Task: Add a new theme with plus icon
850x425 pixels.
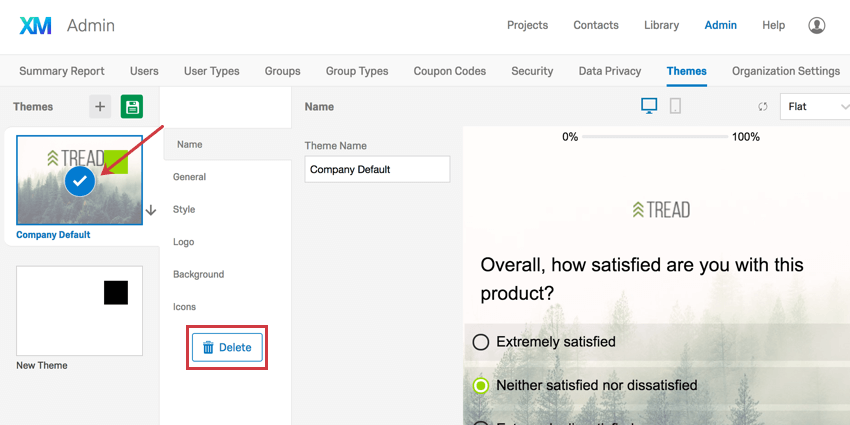Action: coord(100,107)
